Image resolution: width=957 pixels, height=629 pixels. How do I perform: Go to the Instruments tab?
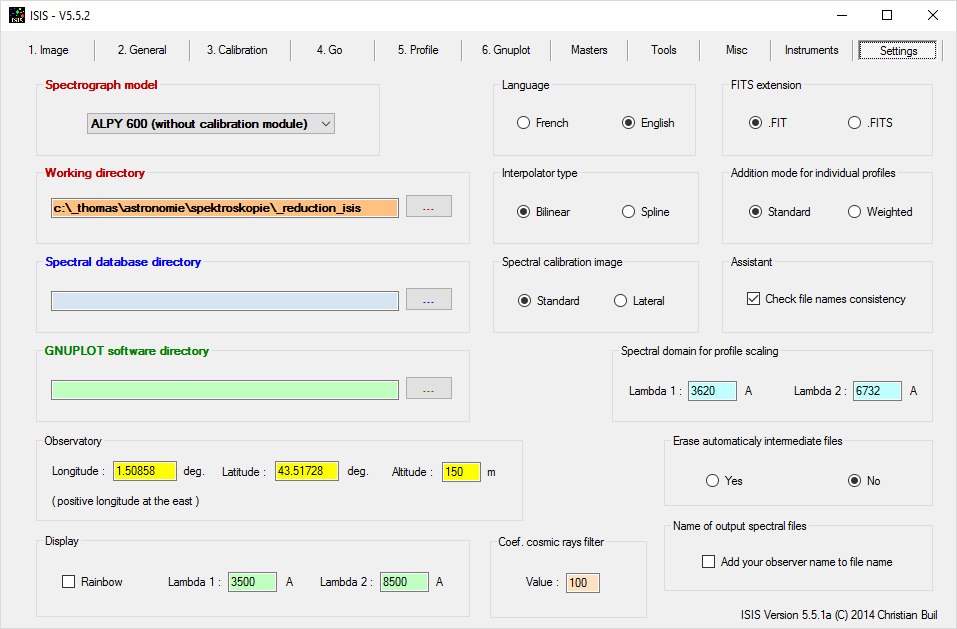coord(811,50)
